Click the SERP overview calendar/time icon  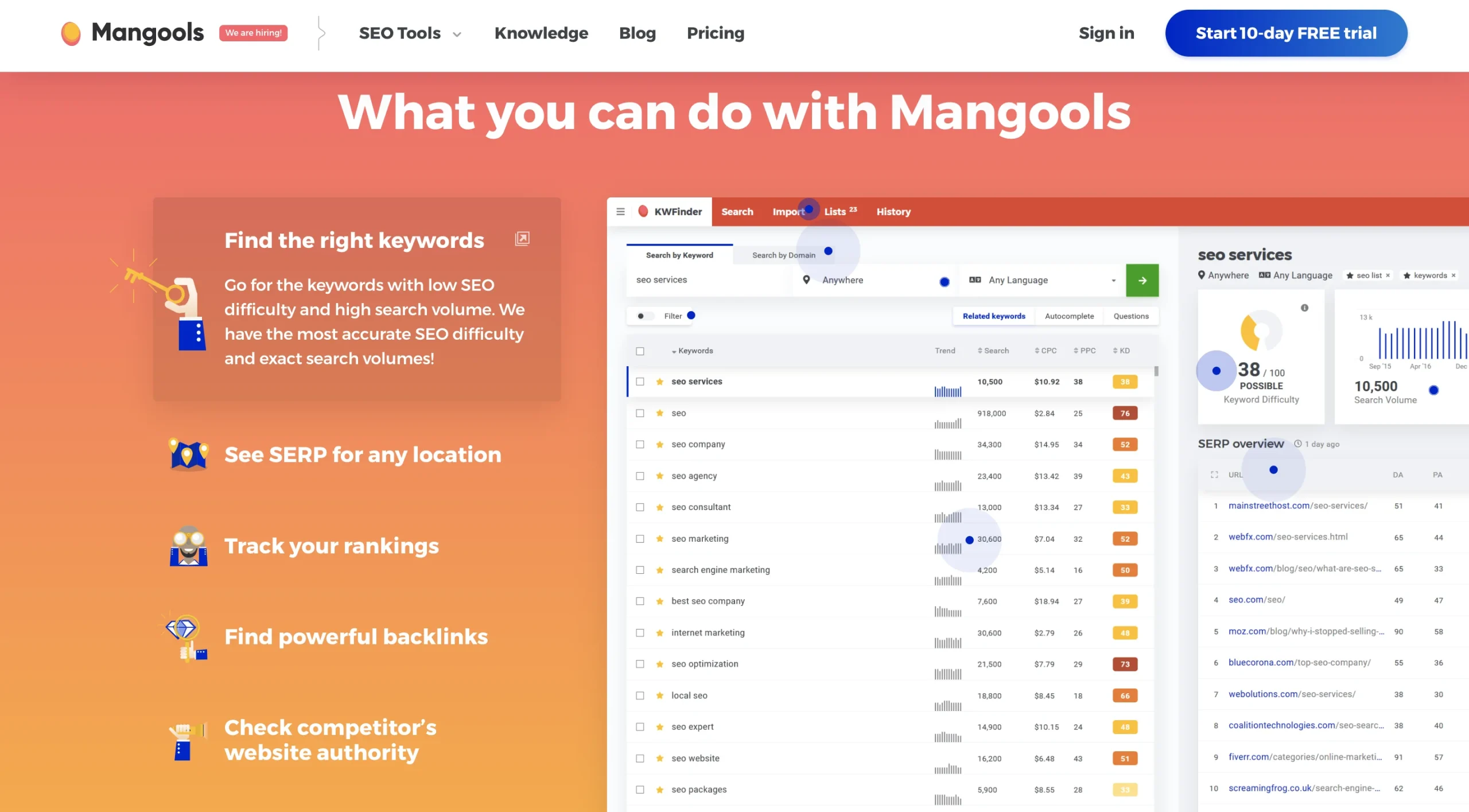click(x=1297, y=443)
